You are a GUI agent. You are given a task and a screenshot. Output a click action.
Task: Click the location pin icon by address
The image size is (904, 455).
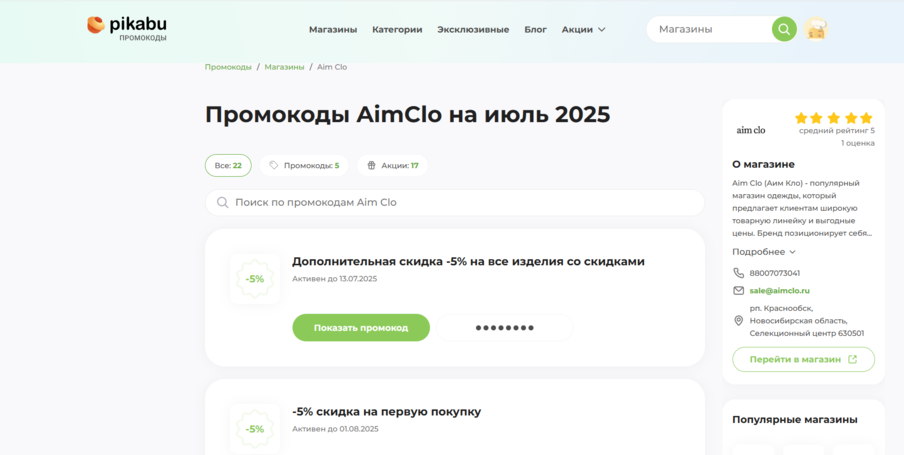point(739,321)
